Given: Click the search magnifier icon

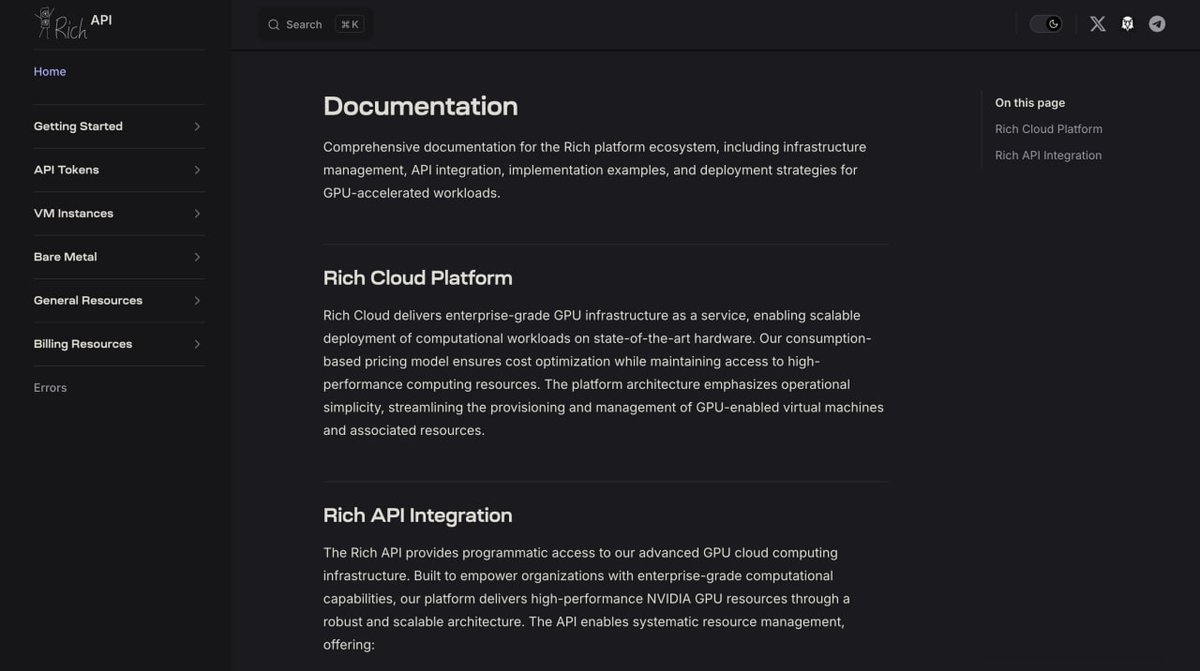Looking at the screenshot, I should click(x=273, y=24).
